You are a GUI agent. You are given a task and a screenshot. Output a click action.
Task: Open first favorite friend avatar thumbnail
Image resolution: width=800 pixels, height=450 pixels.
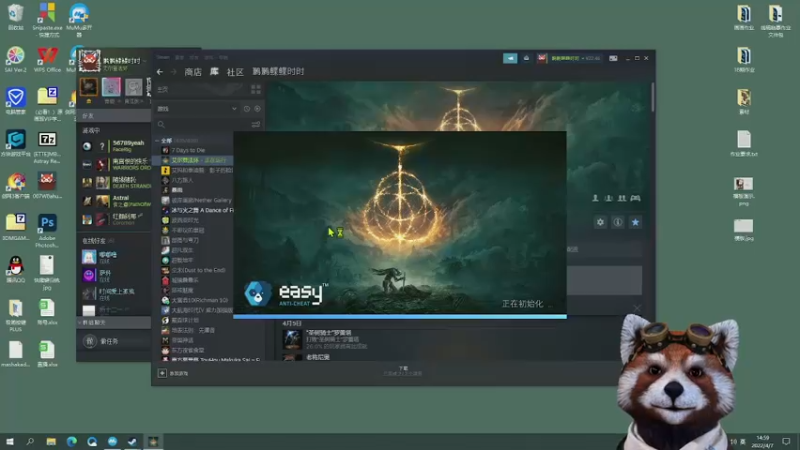coord(88,87)
